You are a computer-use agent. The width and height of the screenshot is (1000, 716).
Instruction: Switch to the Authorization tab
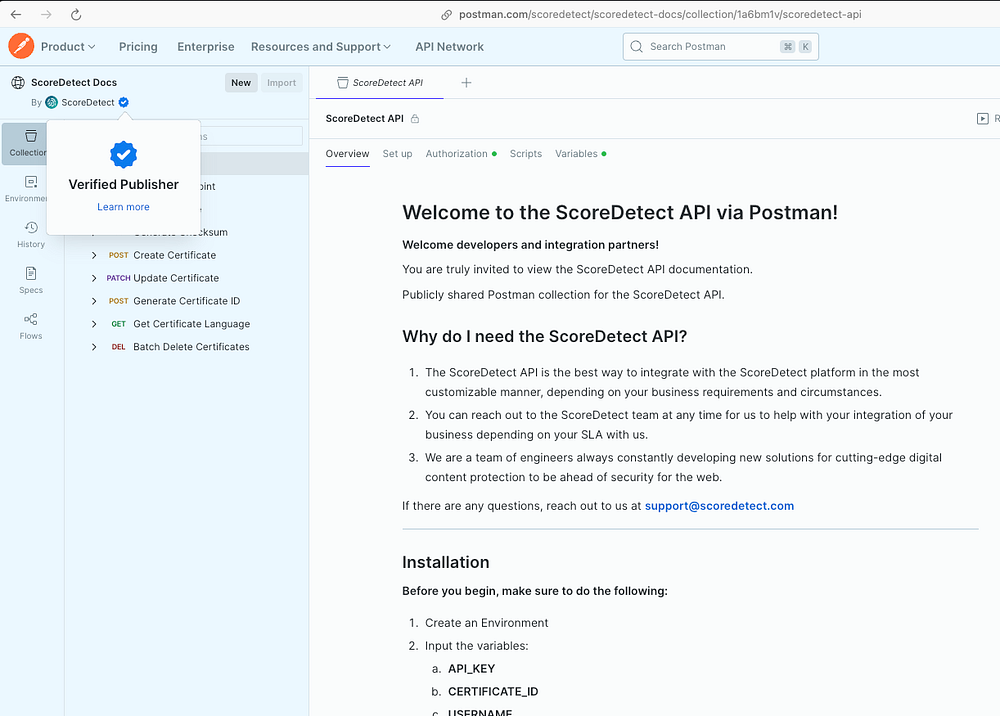click(x=460, y=154)
